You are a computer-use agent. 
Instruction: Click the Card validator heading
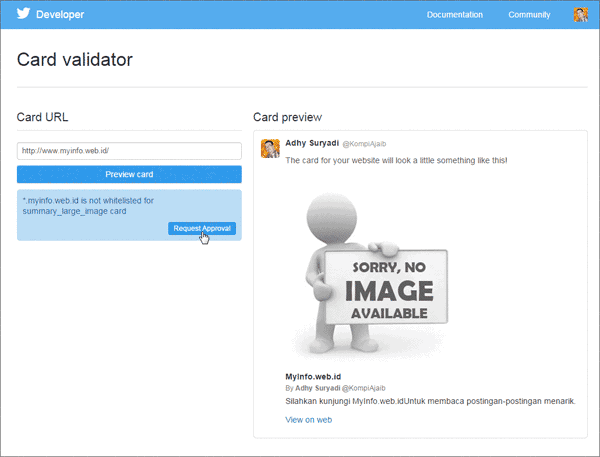(x=75, y=60)
